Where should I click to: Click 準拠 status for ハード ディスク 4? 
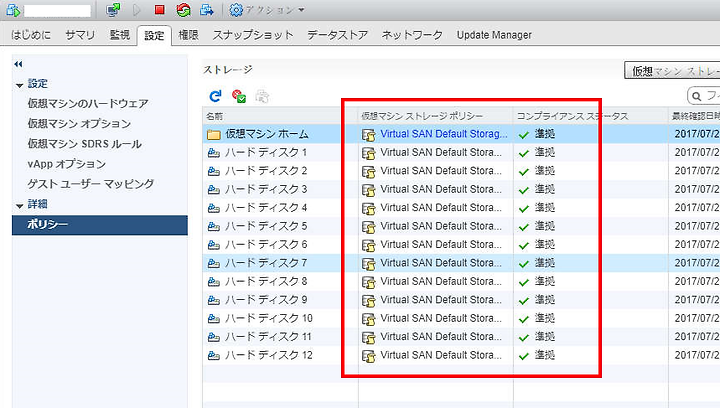(x=545, y=207)
